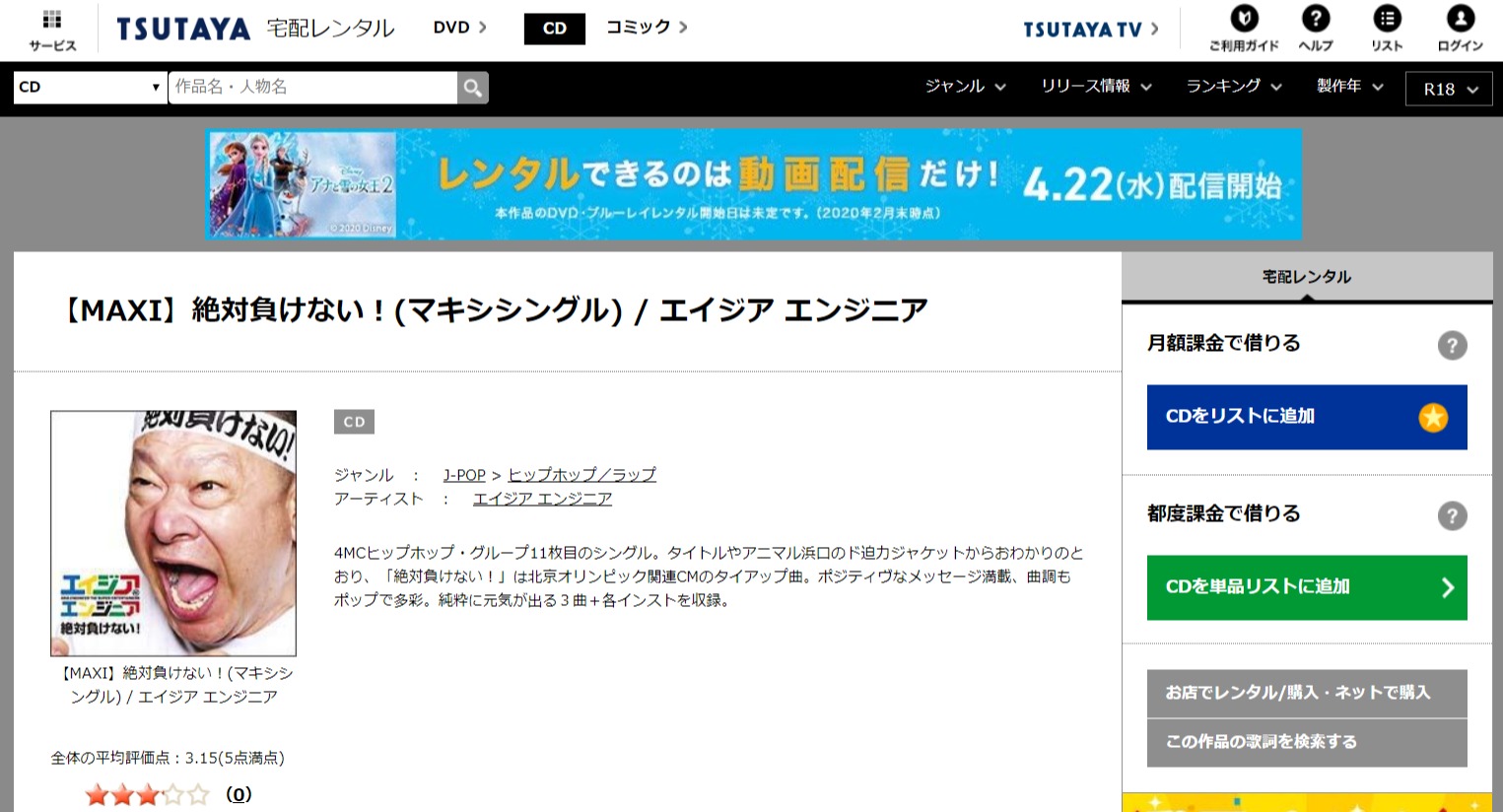
Task: Open the ヘルプ help icon
Action: point(1316,29)
